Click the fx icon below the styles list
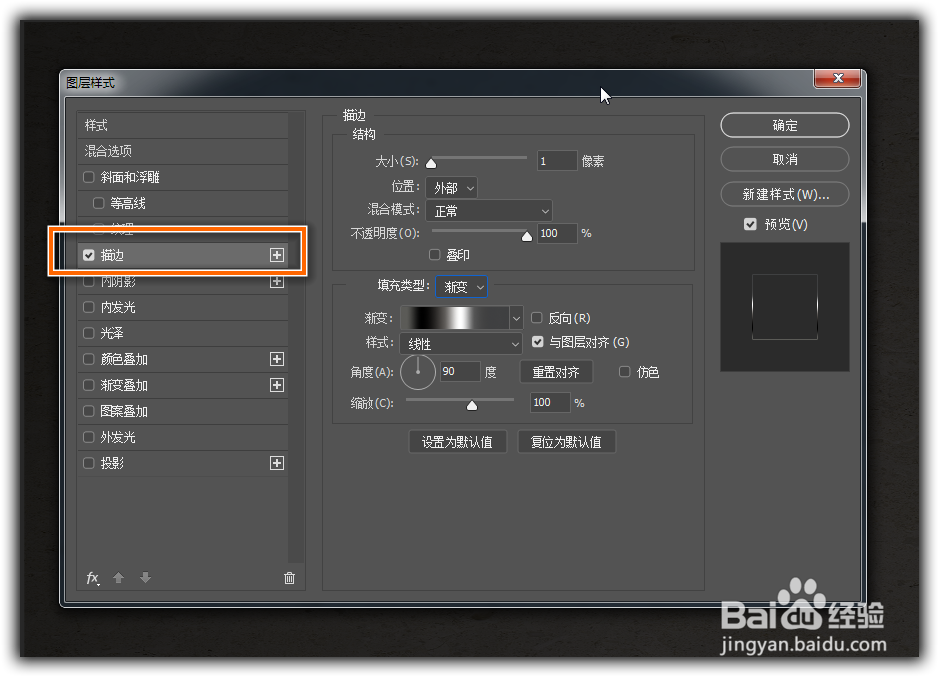 (91, 578)
